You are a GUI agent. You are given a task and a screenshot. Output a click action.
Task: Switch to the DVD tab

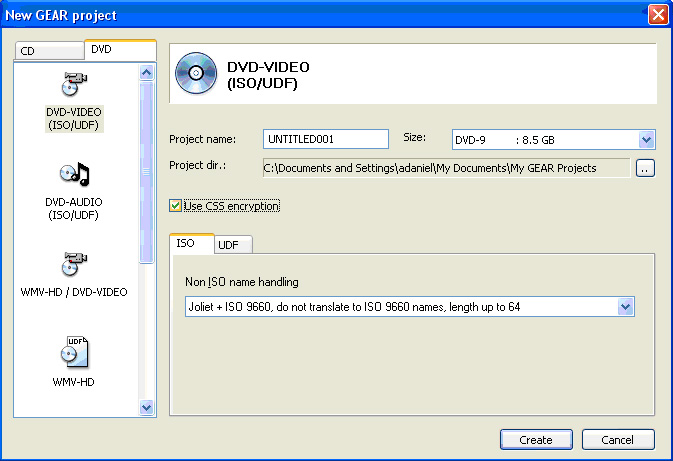pyautogui.click(x=119, y=49)
